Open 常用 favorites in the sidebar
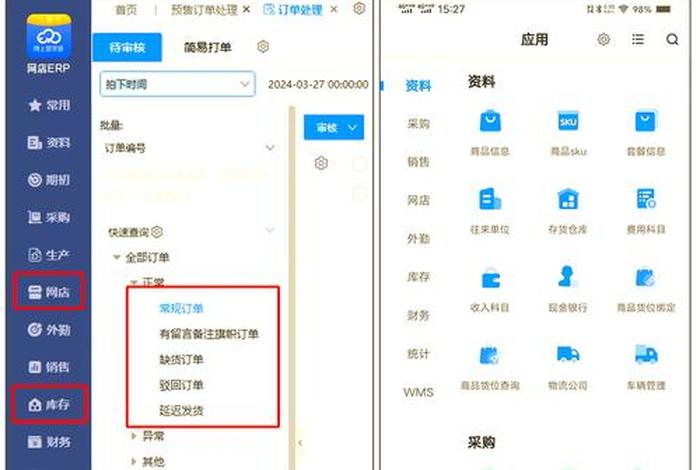Image resolution: width=700 pixels, height=470 pixels. point(49,105)
